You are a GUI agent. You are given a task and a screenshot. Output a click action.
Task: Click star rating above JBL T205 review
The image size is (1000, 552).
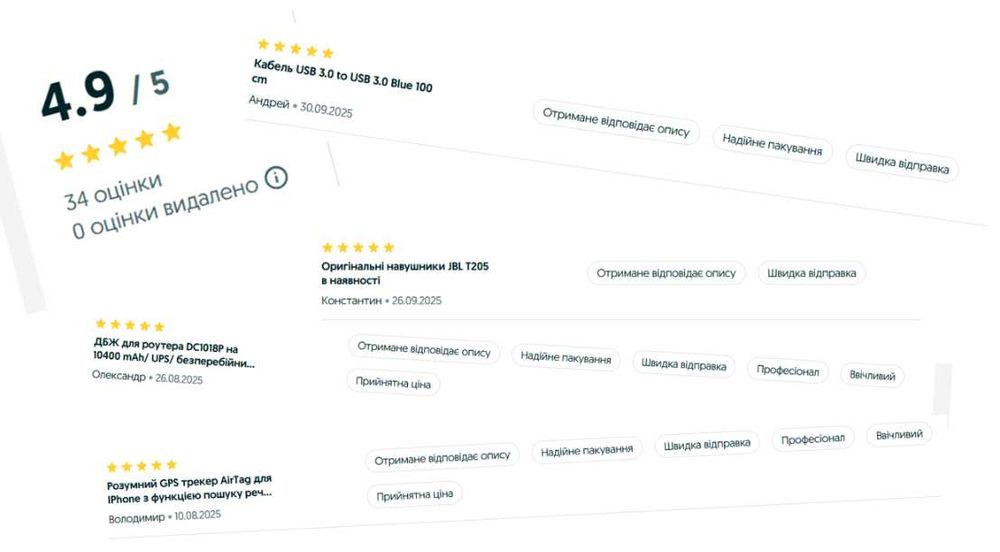[x=358, y=247]
